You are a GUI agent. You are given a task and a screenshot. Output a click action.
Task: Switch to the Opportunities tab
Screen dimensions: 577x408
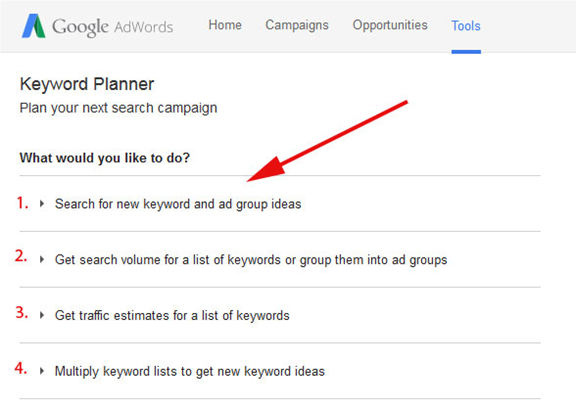click(x=390, y=25)
